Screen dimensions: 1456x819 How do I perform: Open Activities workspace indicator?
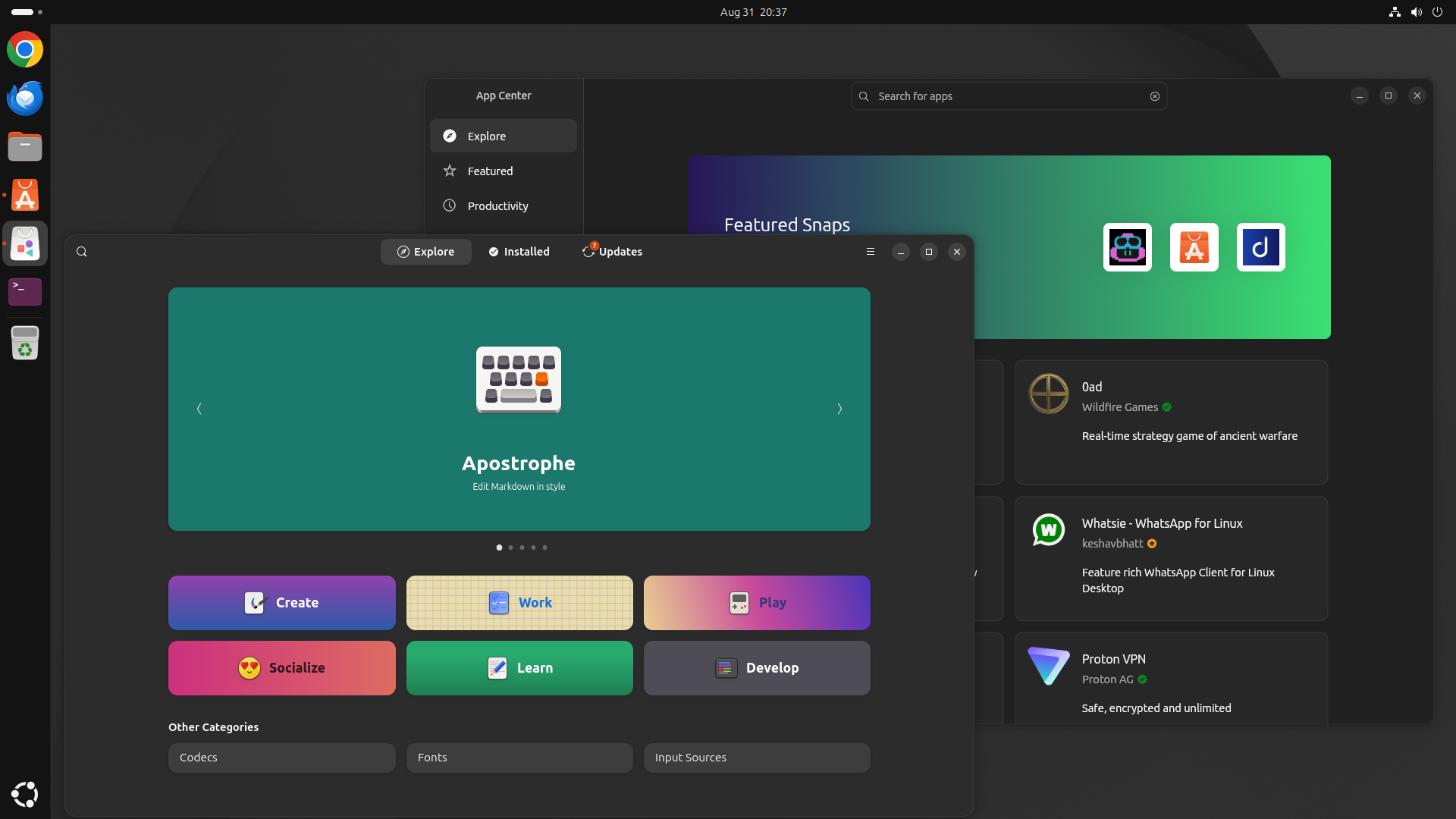(x=27, y=12)
